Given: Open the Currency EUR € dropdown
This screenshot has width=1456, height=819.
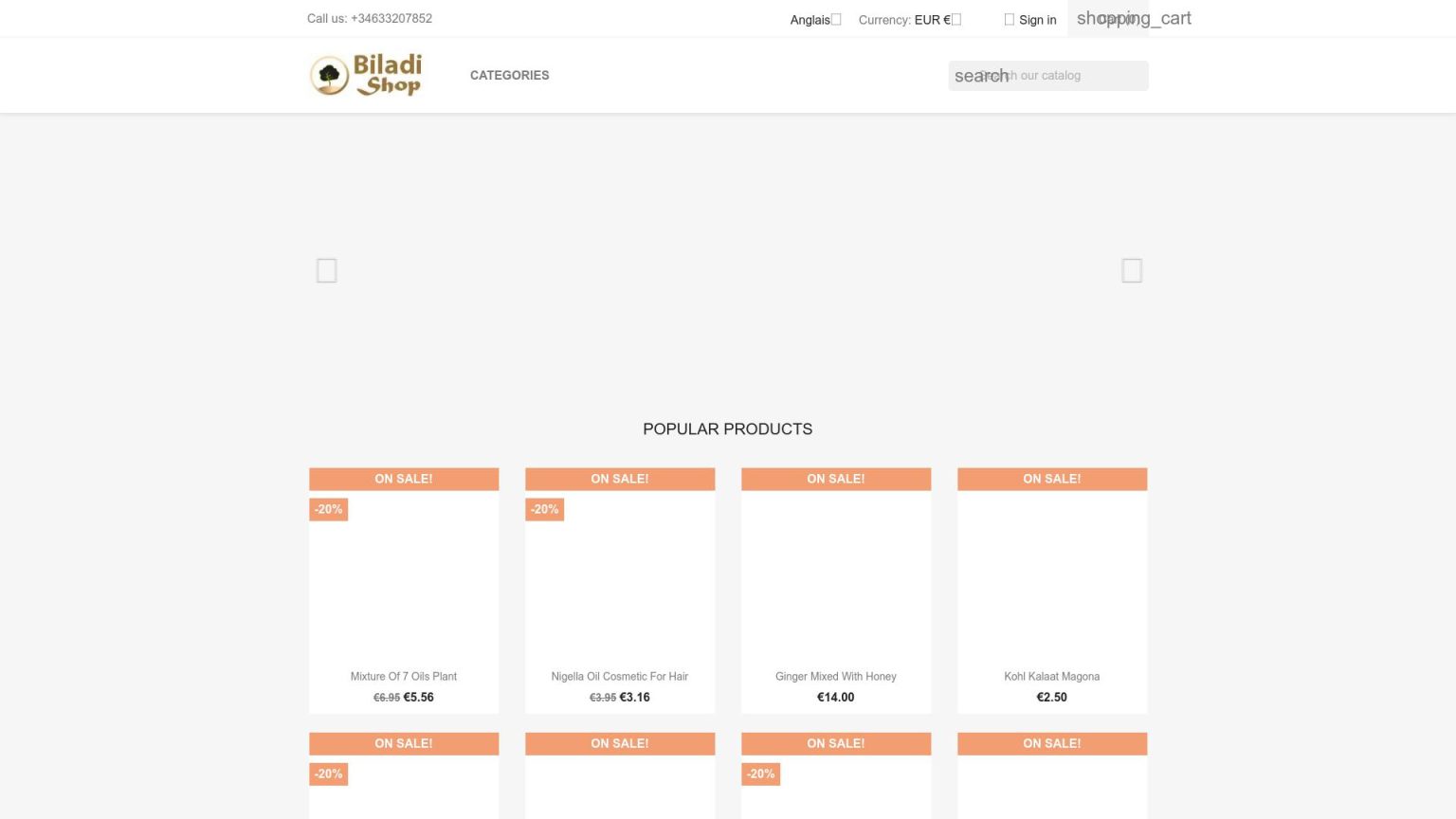Looking at the screenshot, I should (909, 20).
